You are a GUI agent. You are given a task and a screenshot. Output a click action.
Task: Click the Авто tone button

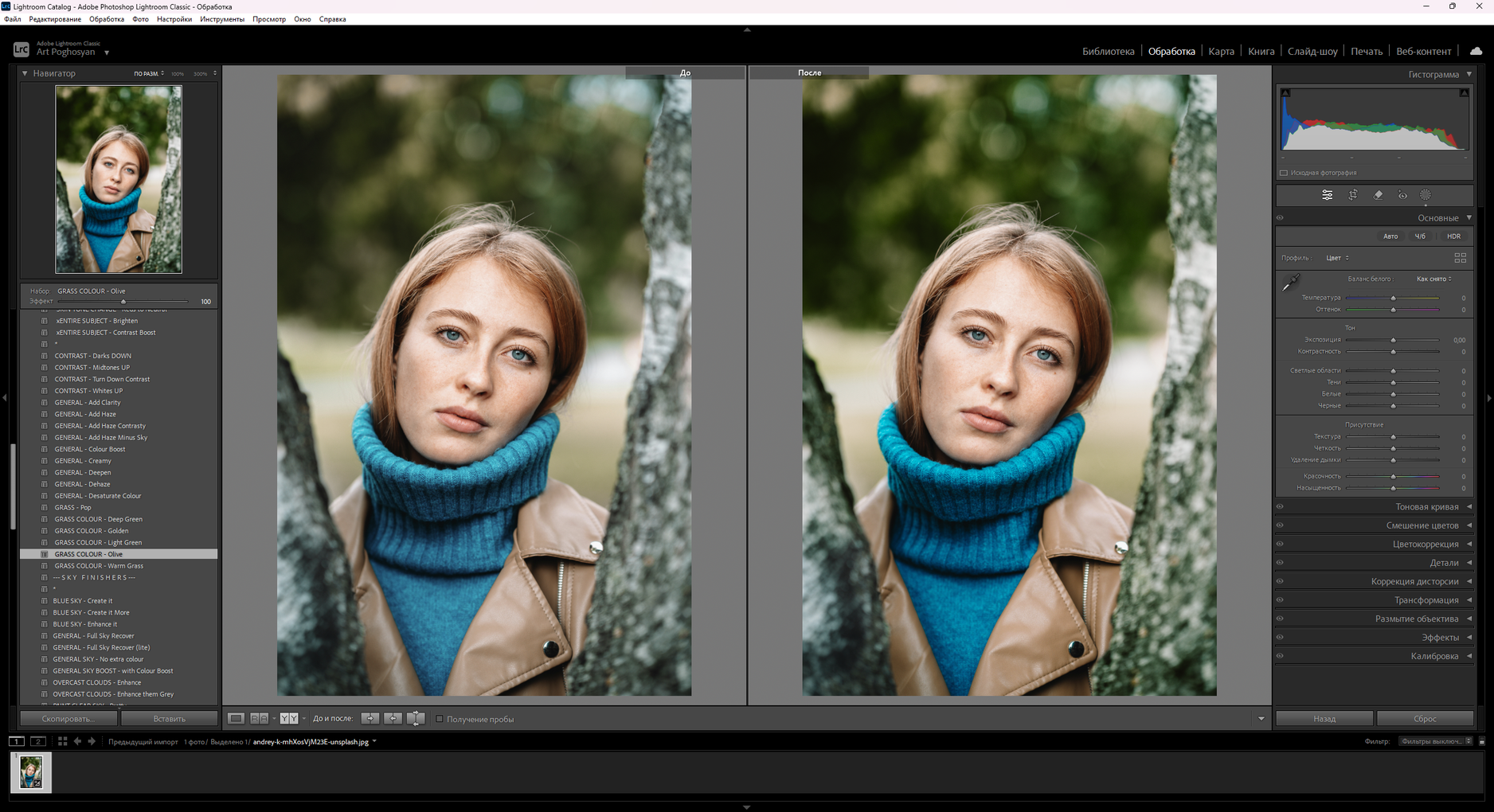(x=1390, y=236)
